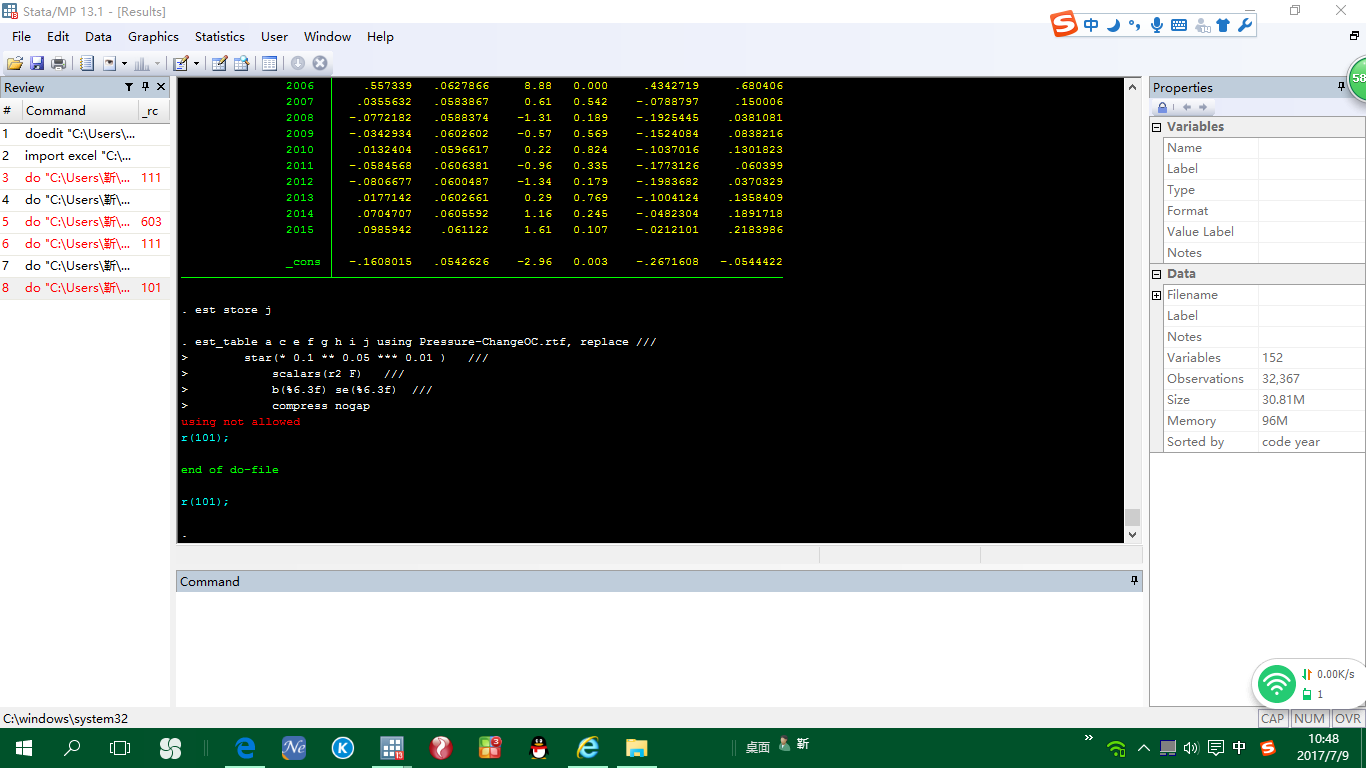Save the dataset with the floppy icon
Image resolution: width=1366 pixels, height=768 pixels.
coord(37,63)
